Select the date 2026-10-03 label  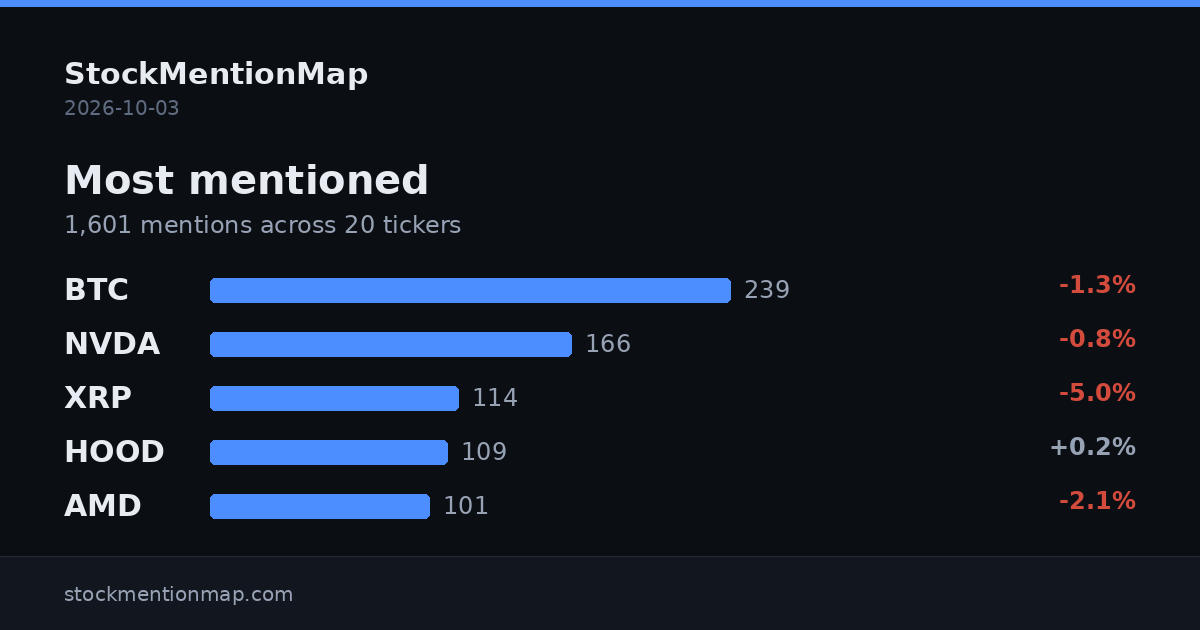122,108
